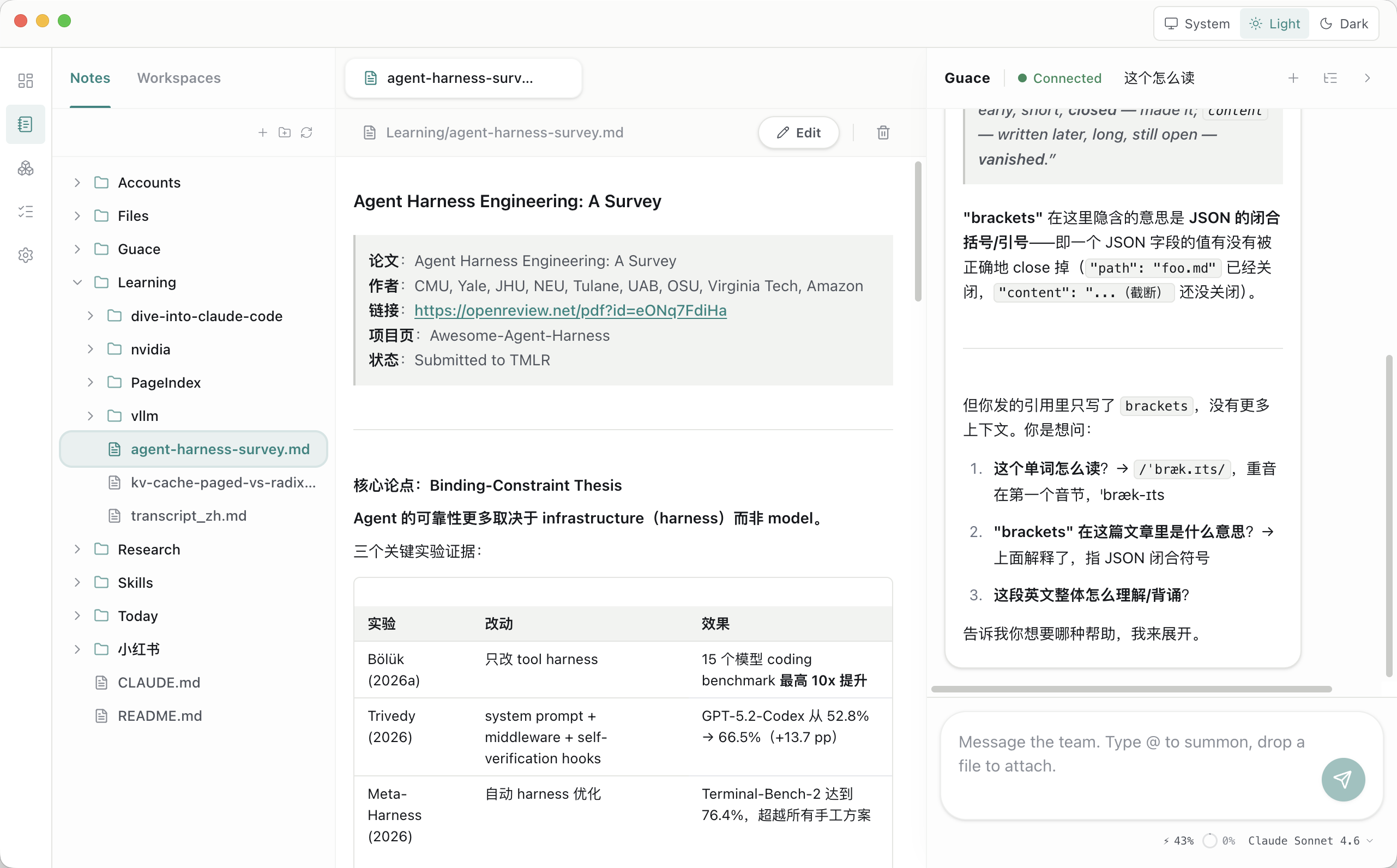Viewport: 1397px width, 868px height.
Task: Add a new note with plus icon
Action: (262, 132)
